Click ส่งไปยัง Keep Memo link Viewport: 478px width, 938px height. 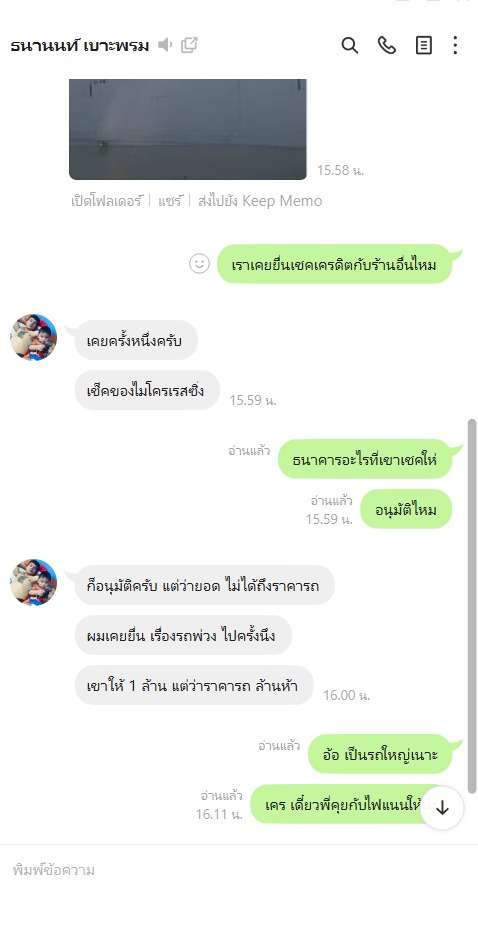click(260, 201)
